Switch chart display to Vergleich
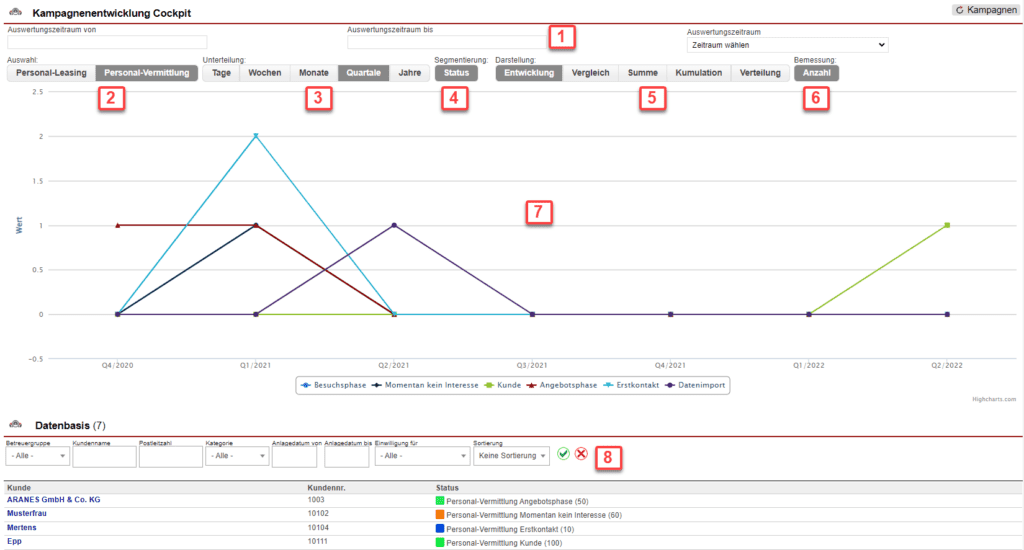The height and width of the screenshot is (550, 1024). (590, 73)
